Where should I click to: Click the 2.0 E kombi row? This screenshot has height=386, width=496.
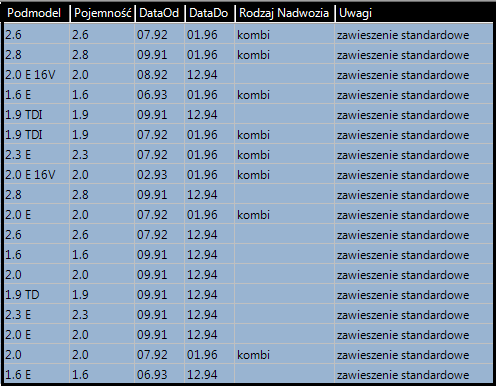248,214
